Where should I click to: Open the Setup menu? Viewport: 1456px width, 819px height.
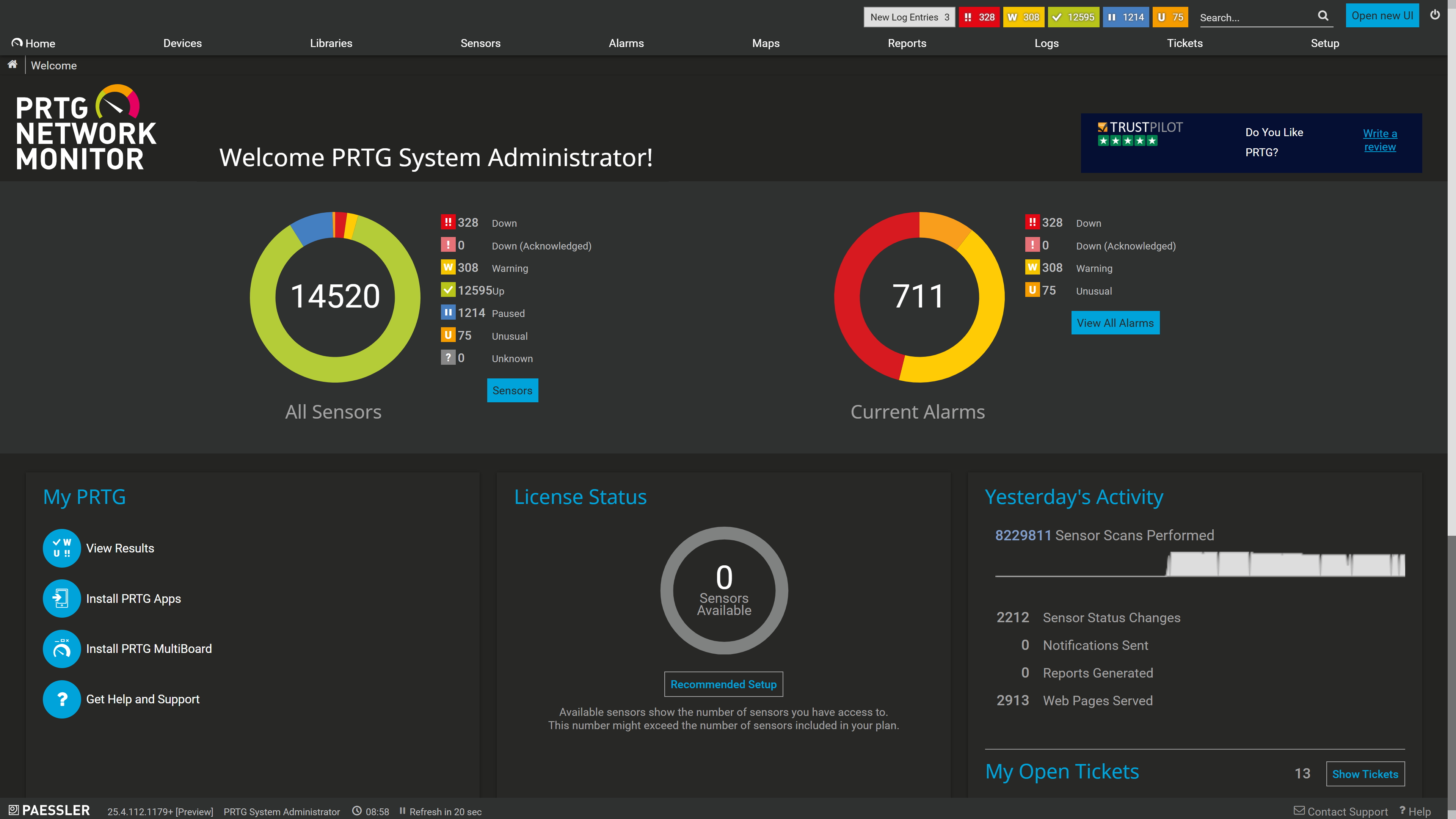tap(1325, 43)
